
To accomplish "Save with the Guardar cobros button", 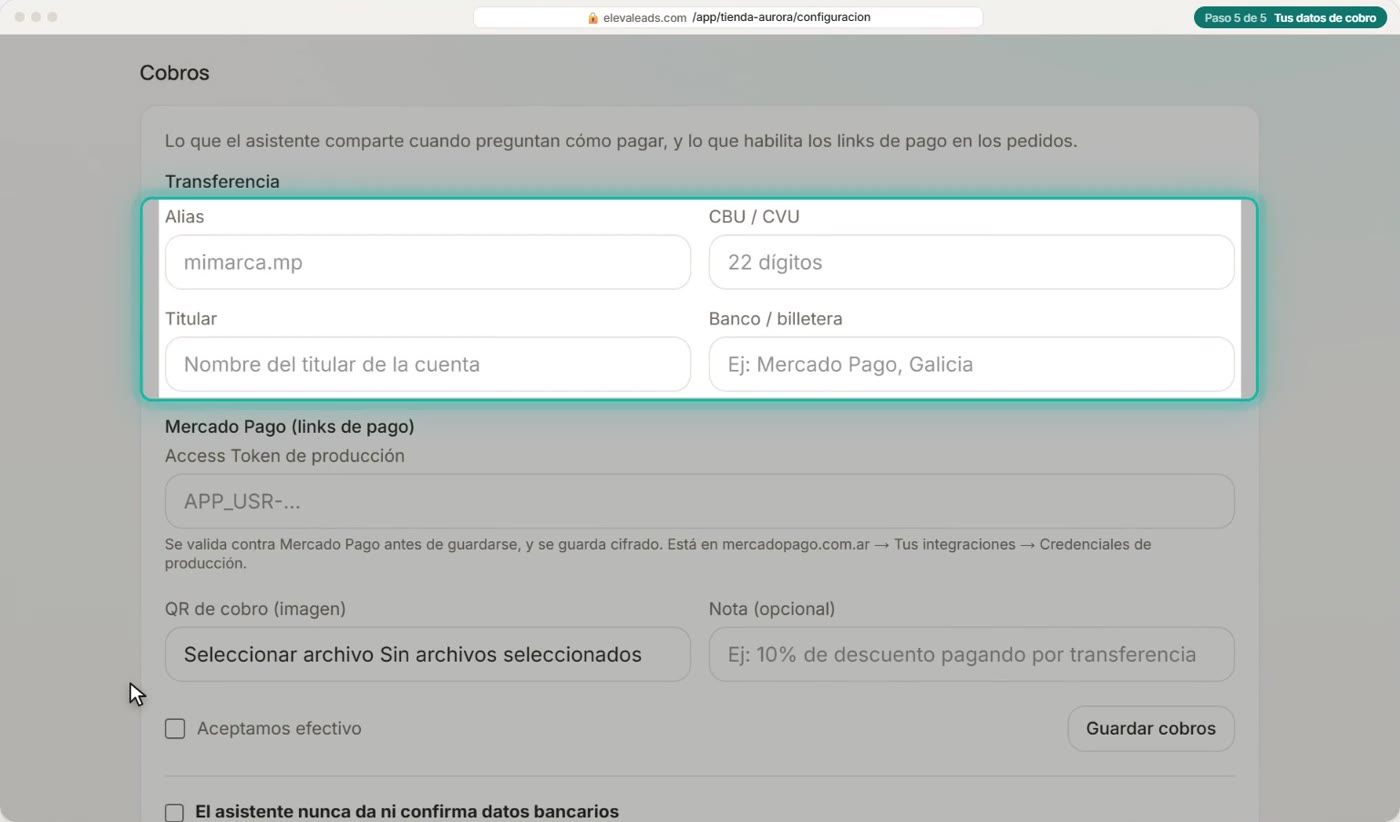I will coord(1151,729).
